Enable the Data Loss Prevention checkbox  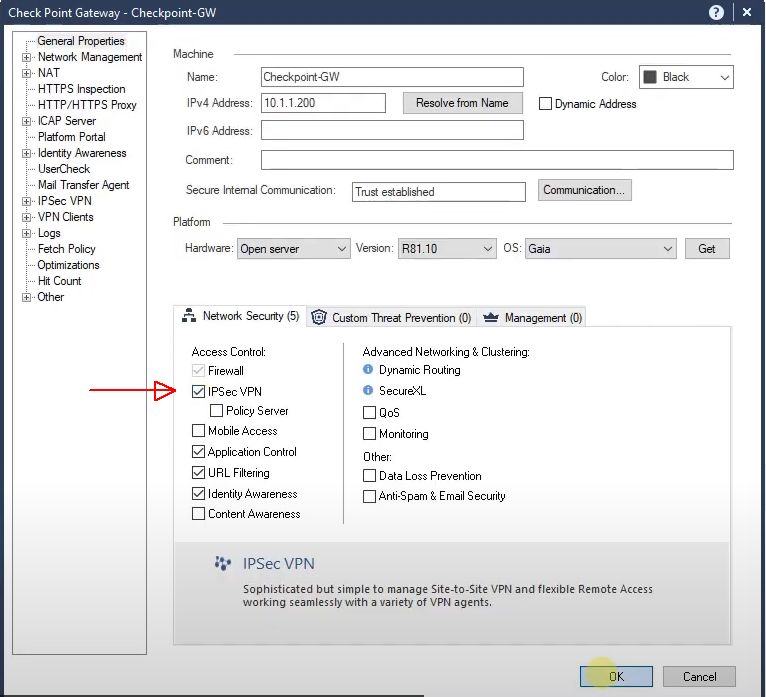point(369,476)
